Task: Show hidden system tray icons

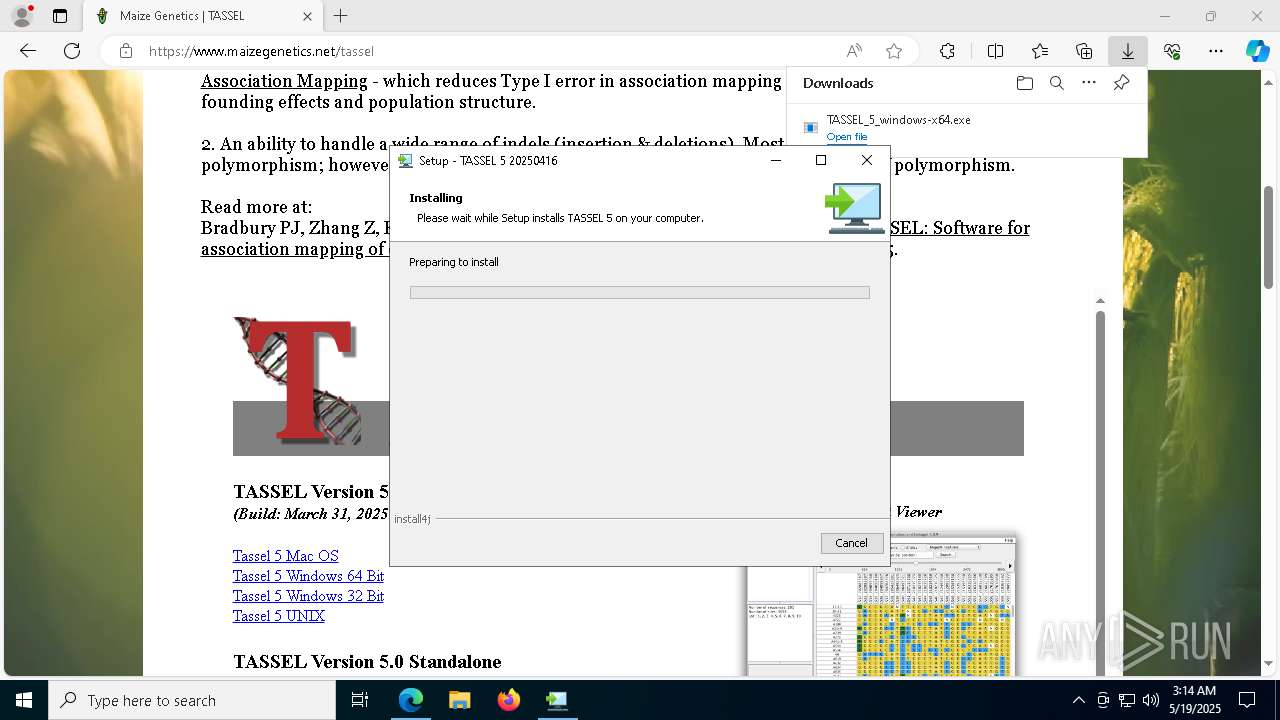Action: [x=1078, y=700]
